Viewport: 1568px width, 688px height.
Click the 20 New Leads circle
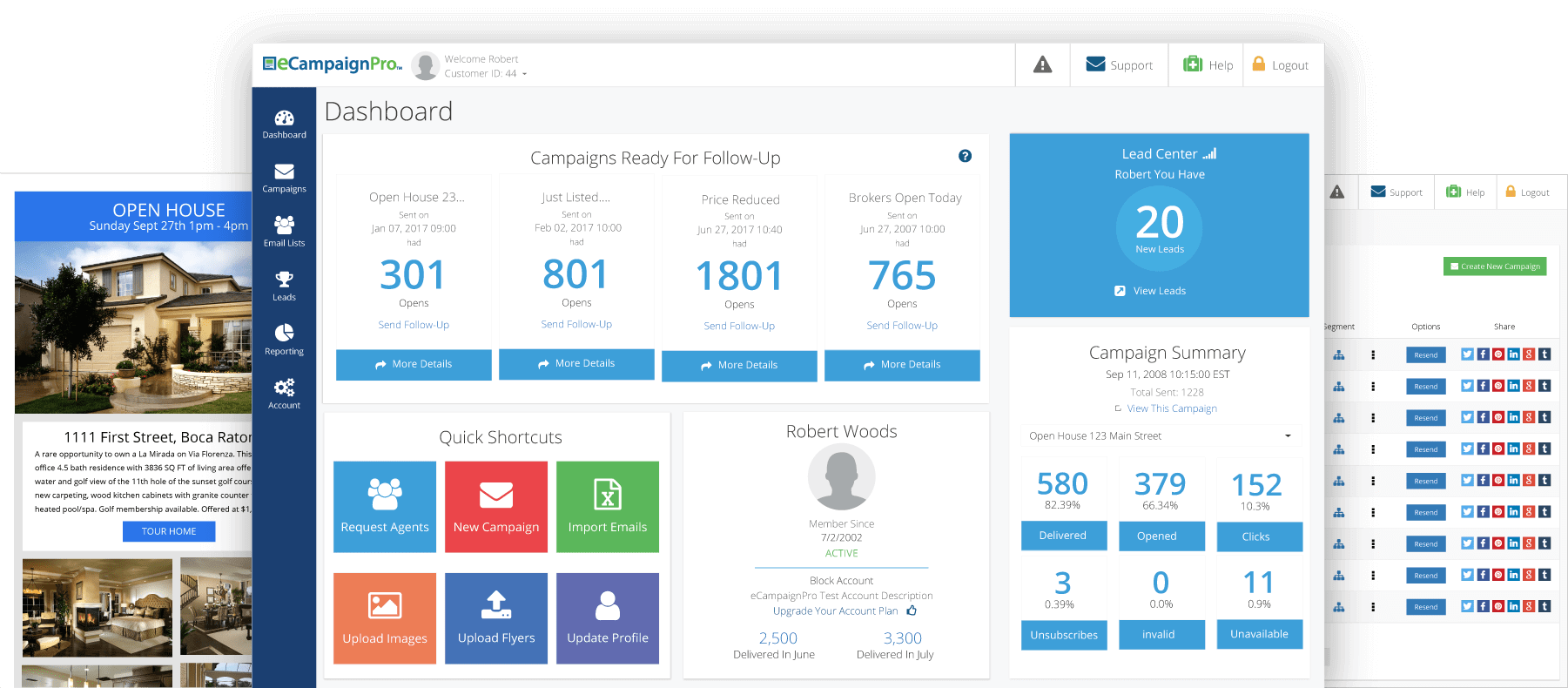1159,228
